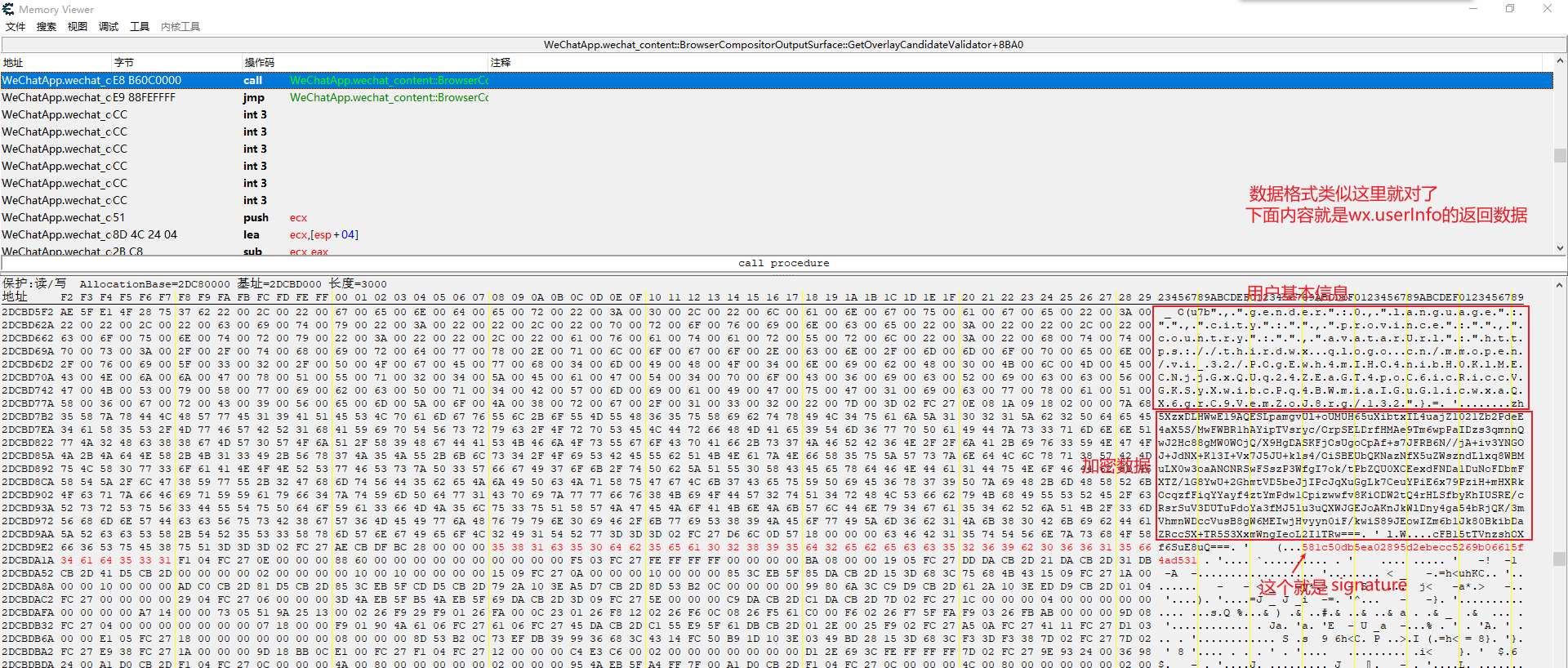The image size is (1568, 668).
Task: Click the call procedure status text
Action: point(783,263)
